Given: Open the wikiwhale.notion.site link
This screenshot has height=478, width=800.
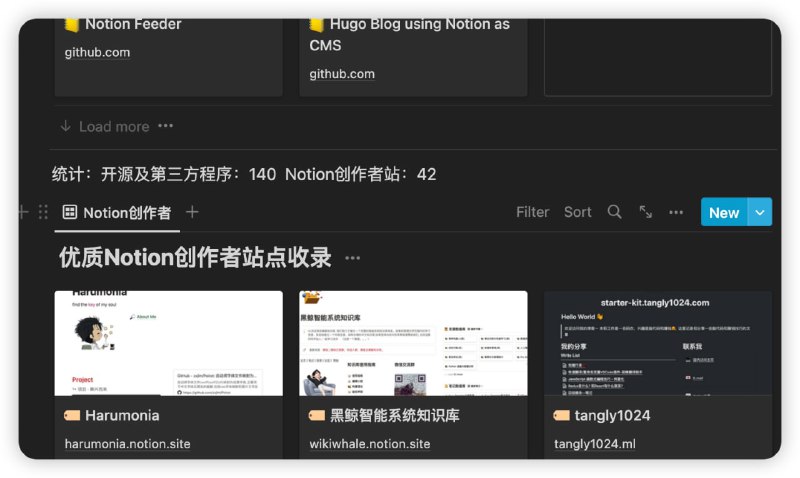Looking at the screenshot, I should (370, 444).
